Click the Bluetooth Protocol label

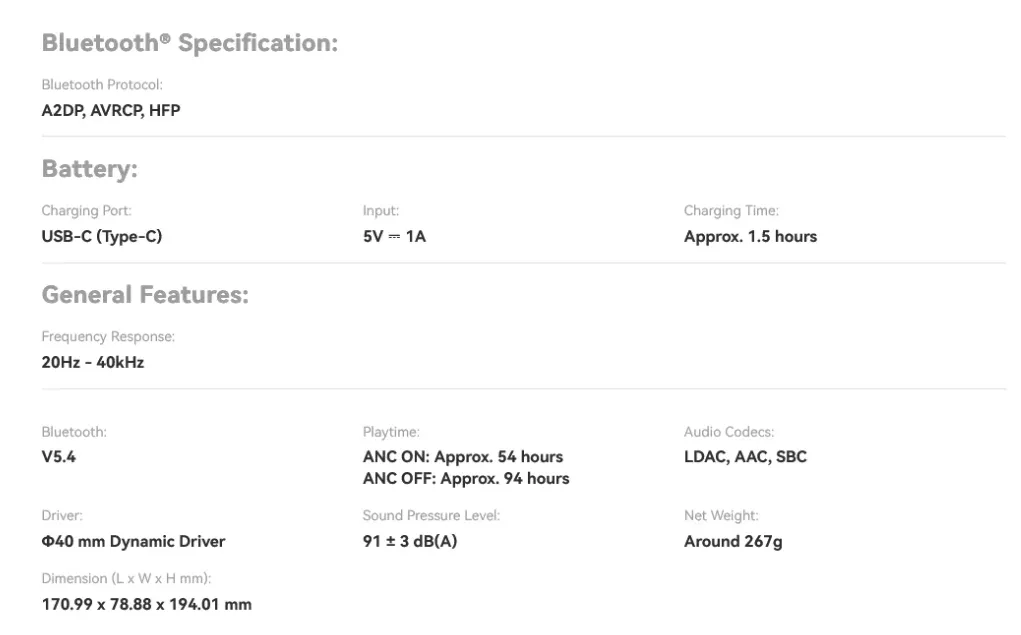point(102,85)
